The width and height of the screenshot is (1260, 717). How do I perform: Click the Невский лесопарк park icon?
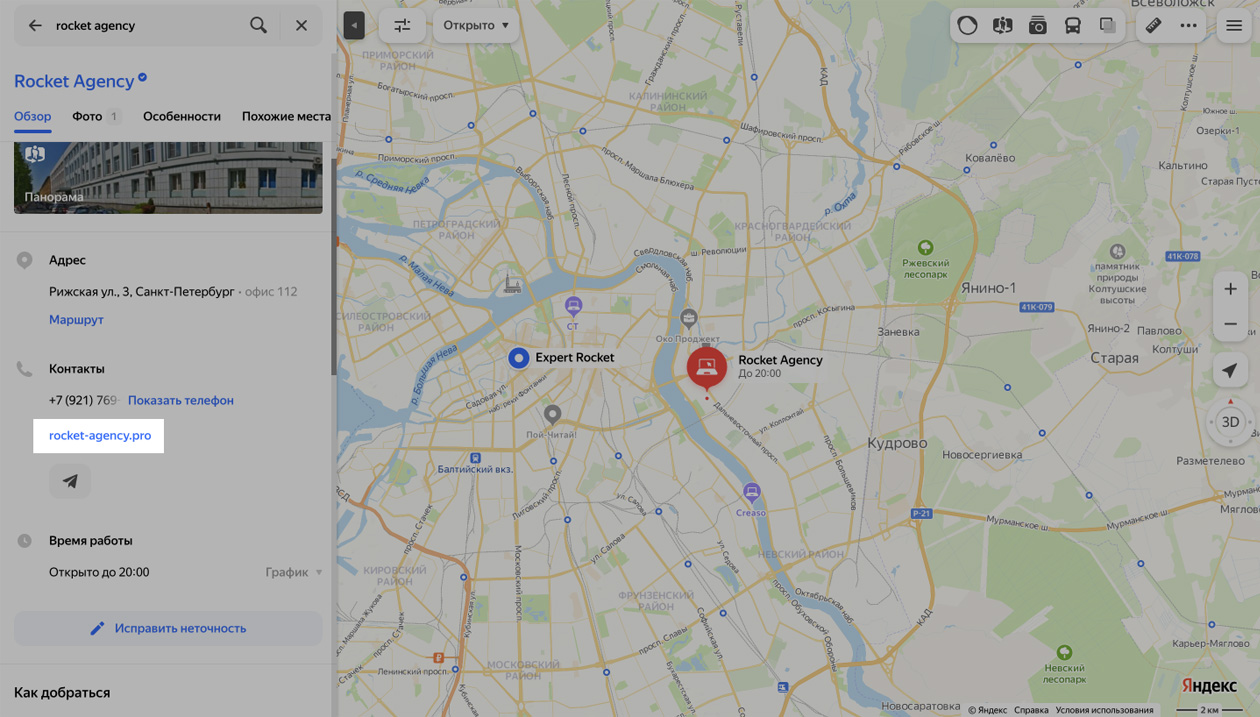1064,653
